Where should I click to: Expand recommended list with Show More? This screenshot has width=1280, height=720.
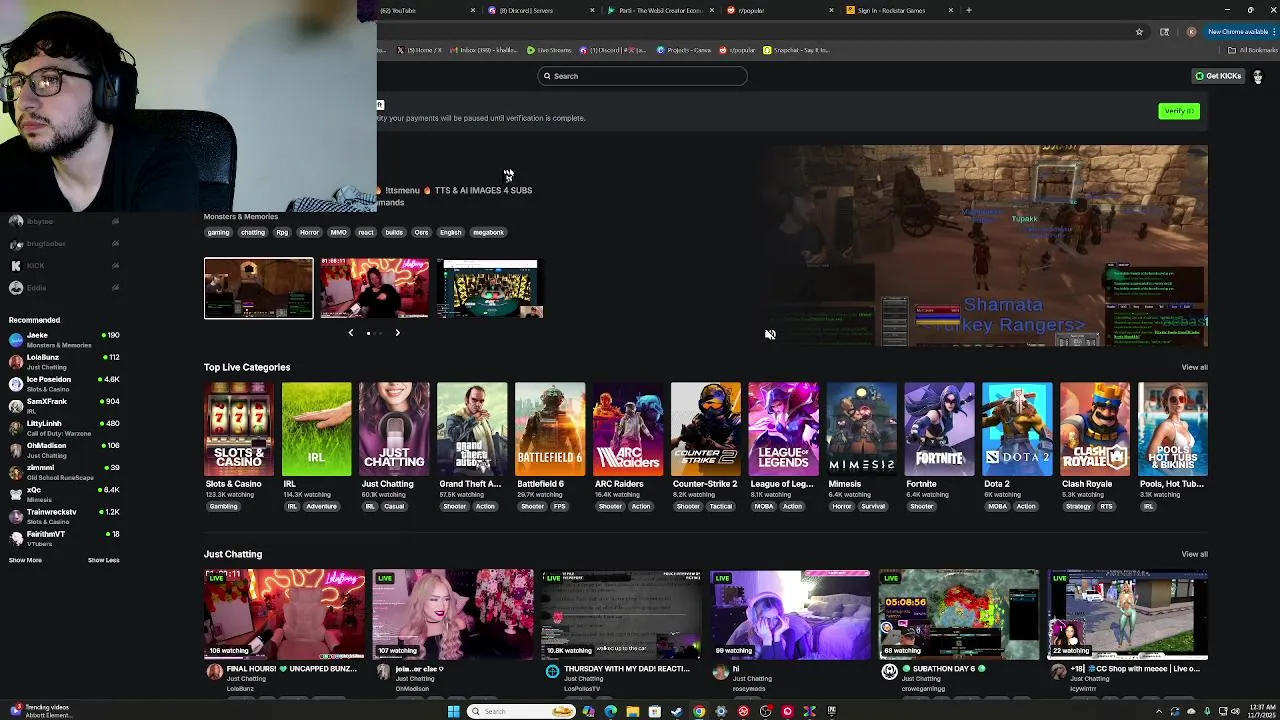(25, 560)
